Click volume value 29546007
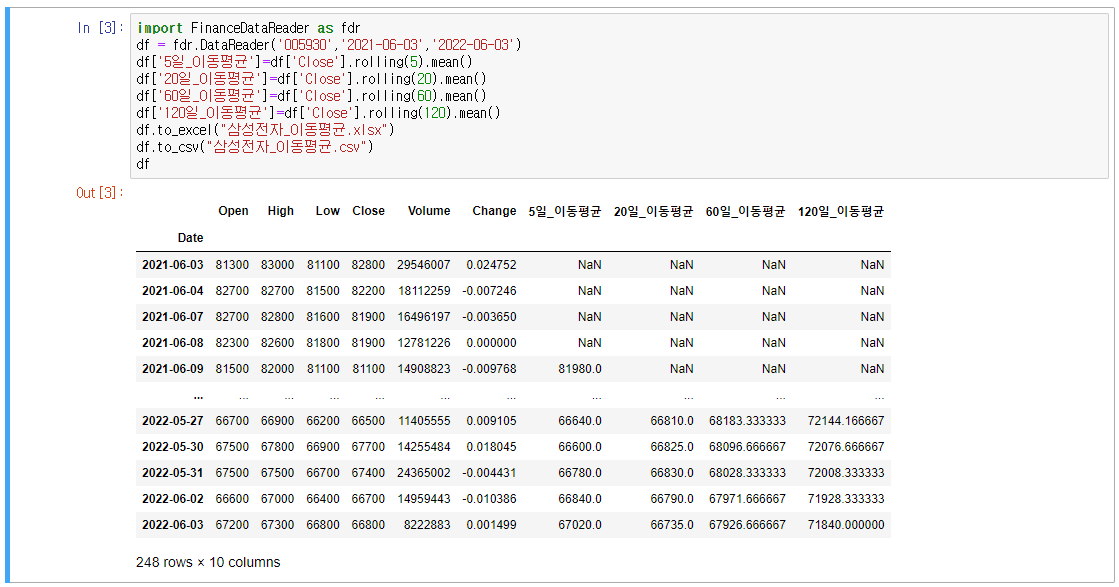 [x=424, y=265]
